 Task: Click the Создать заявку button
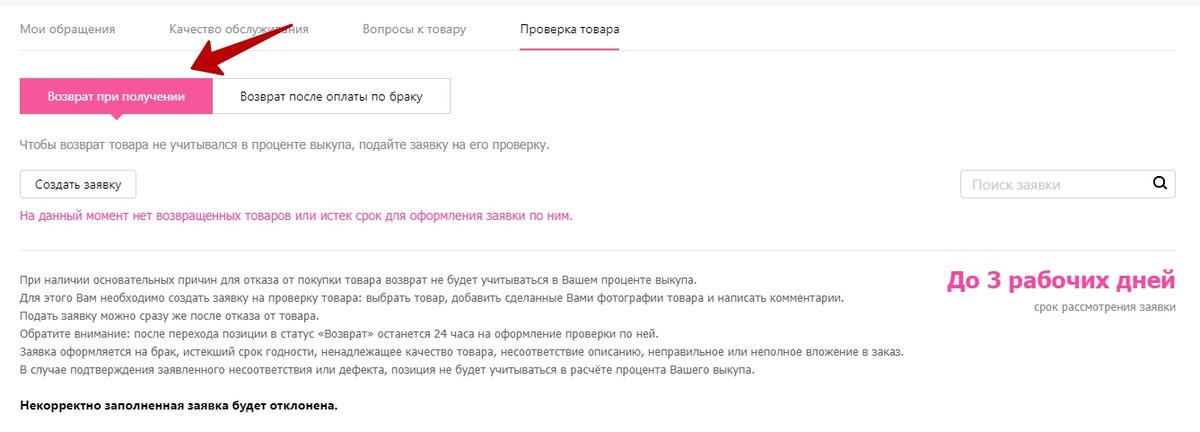(x=78, y=185)
